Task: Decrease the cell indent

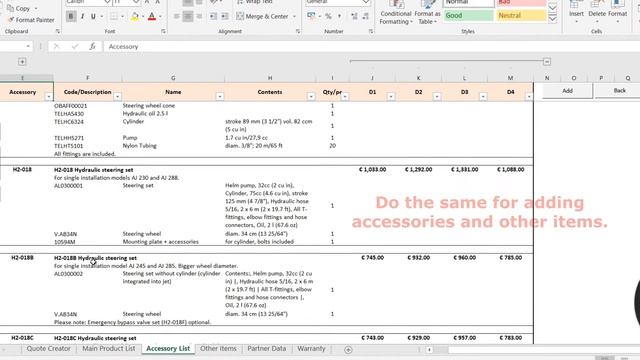Action: coord(213,16)
